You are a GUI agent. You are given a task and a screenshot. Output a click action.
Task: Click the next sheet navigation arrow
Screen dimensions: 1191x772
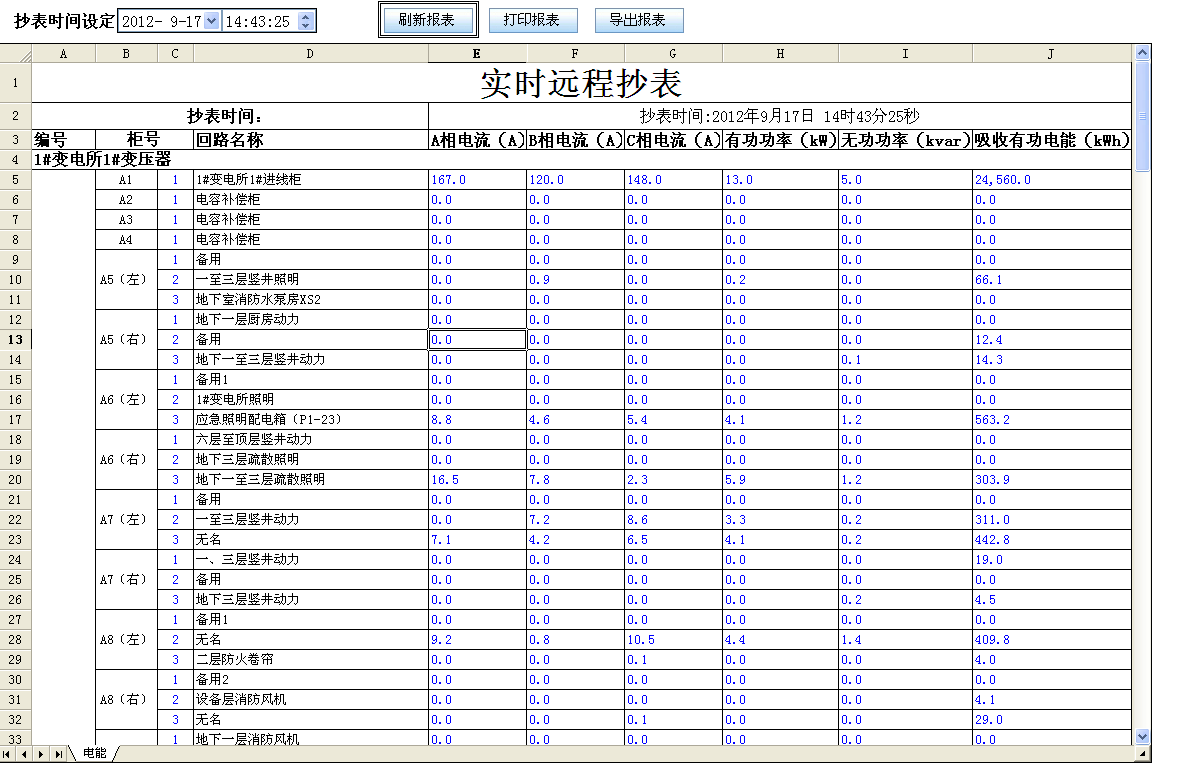tap(42, 753)
